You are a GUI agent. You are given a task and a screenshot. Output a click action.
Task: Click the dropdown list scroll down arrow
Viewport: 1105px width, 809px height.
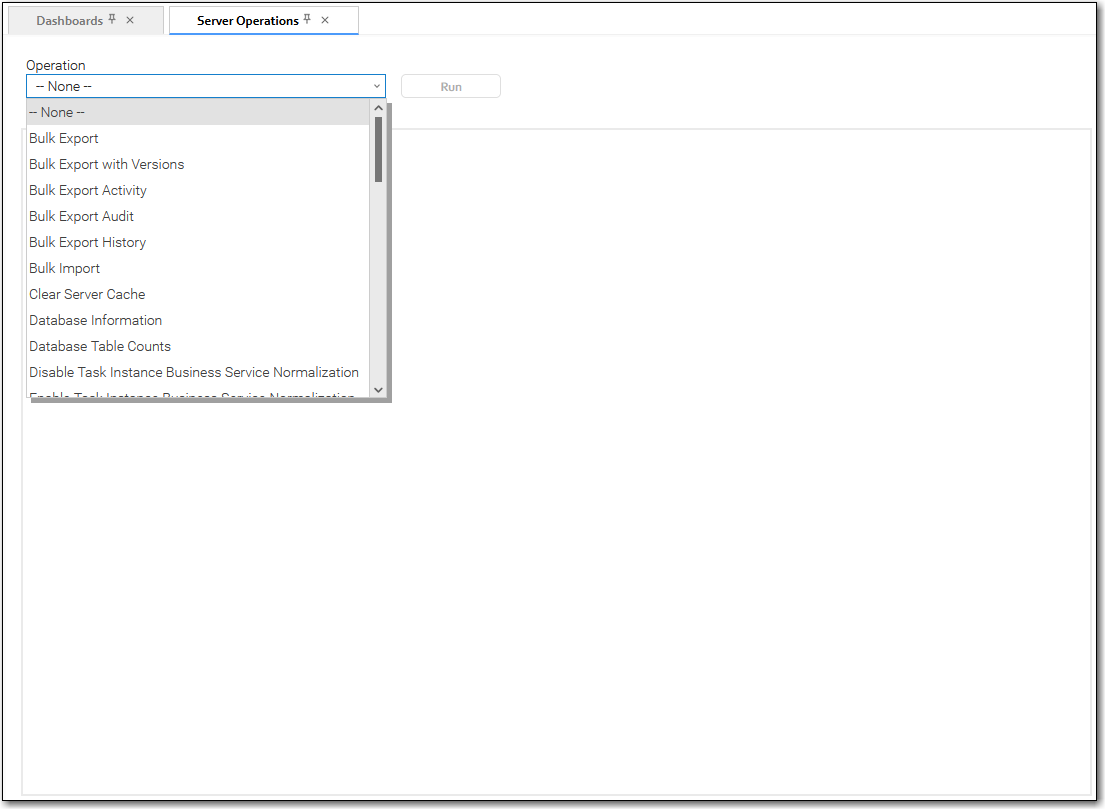[378, 389]
